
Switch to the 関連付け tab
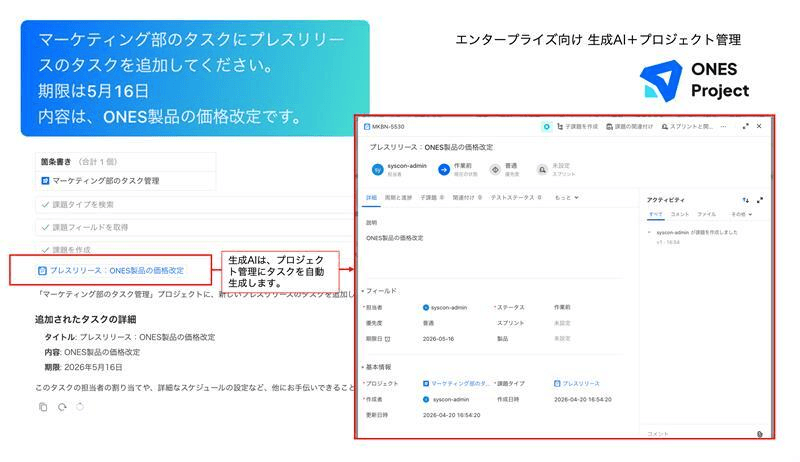coord(467,197)
